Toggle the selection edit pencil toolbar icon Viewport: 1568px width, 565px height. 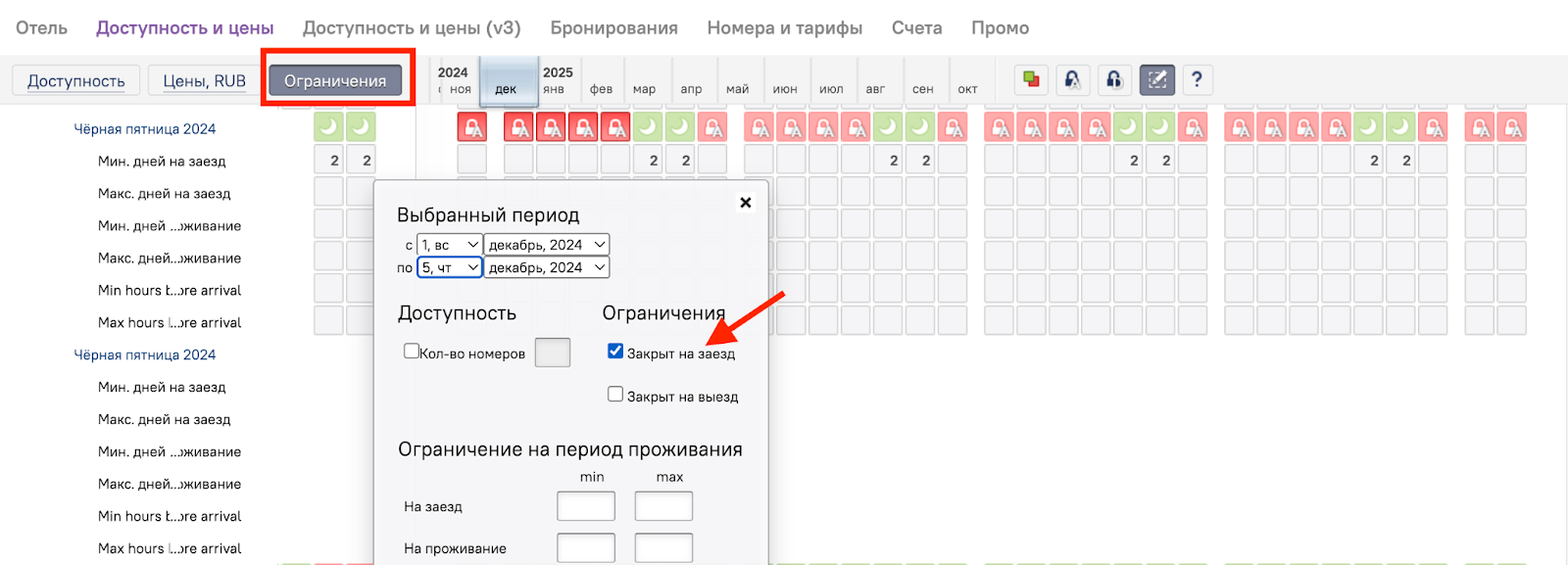tap(1156, 79)
